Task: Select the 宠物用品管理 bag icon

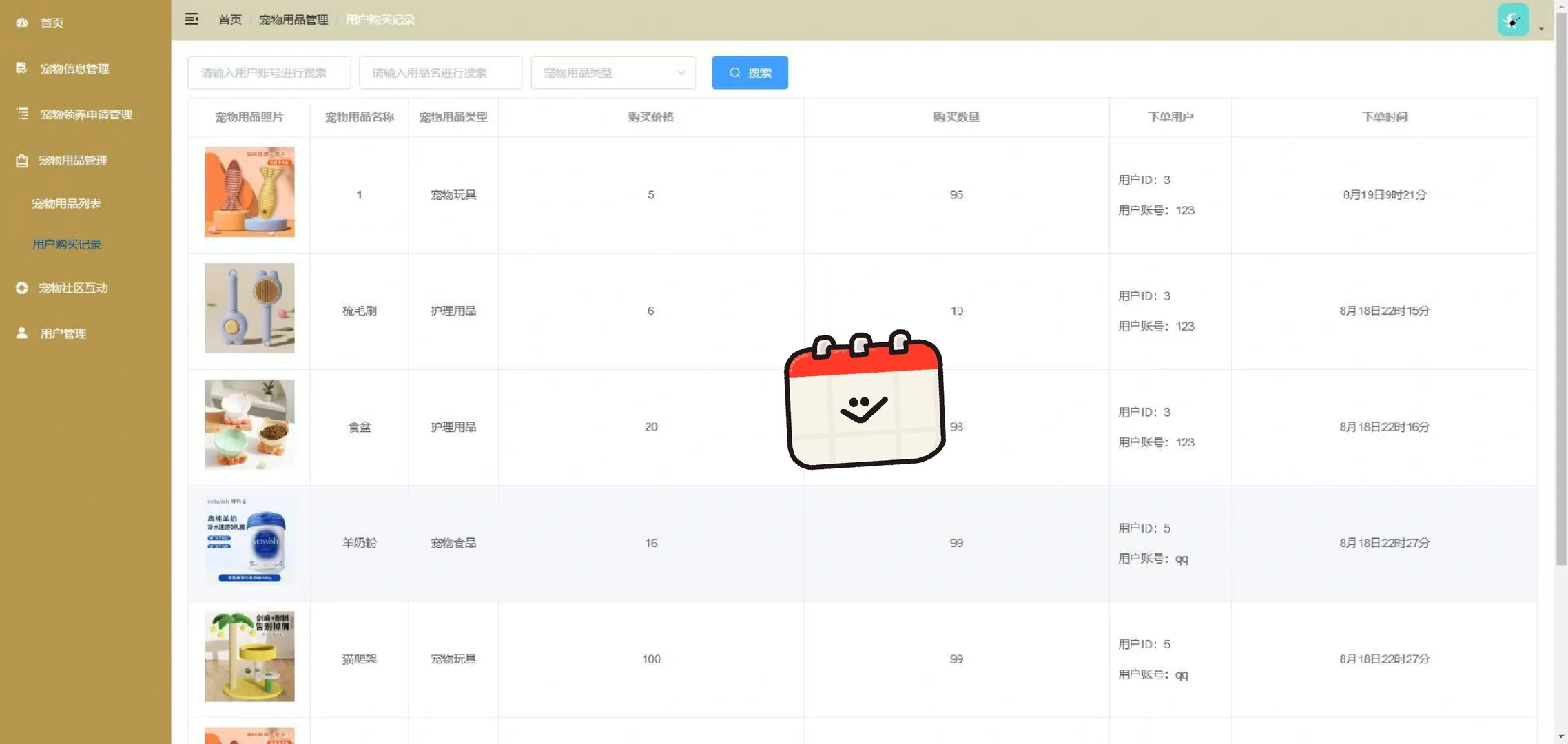Action: pyautogui.click(x=21, y=160)
